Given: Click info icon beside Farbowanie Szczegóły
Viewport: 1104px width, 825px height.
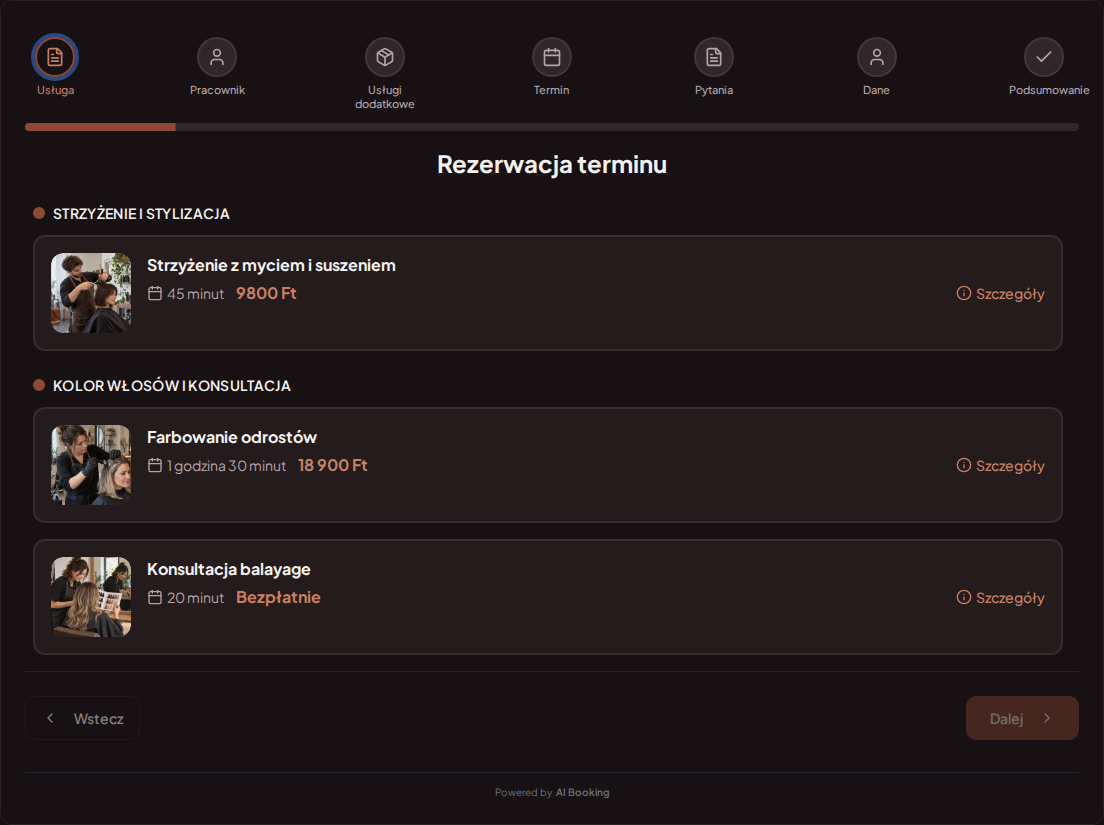Looking at the screenshot, I should point(964,465).
